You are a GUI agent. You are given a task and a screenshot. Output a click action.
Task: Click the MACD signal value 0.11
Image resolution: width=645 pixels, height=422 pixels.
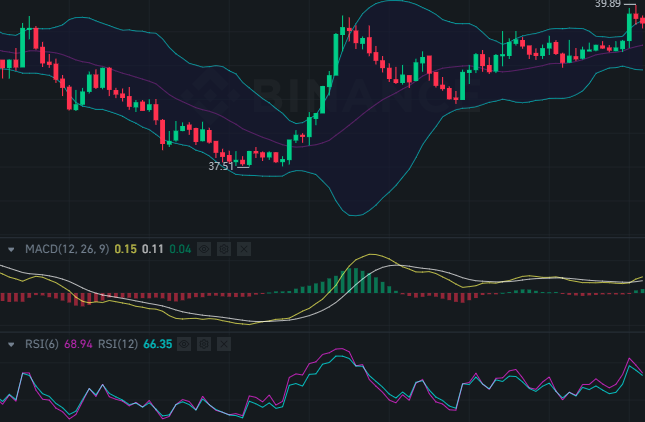[x=153, y=249]
